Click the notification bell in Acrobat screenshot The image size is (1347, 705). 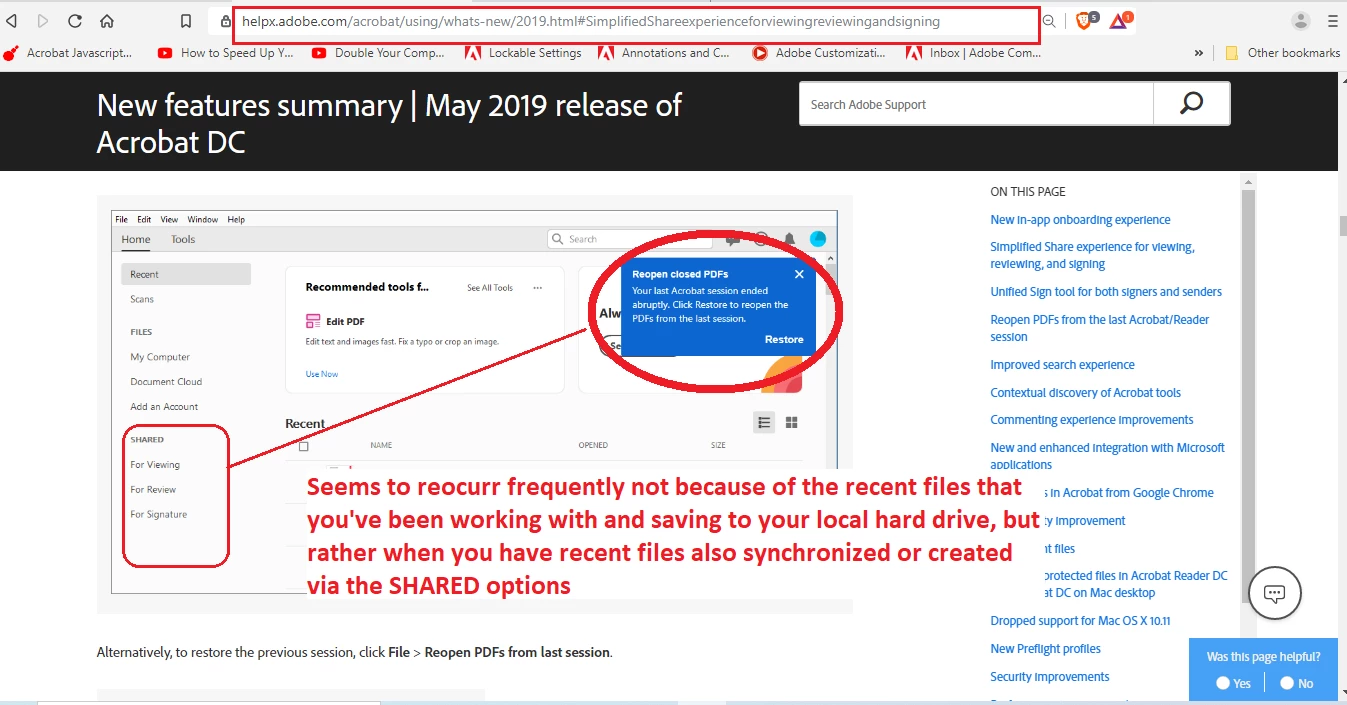click(789, 239)
